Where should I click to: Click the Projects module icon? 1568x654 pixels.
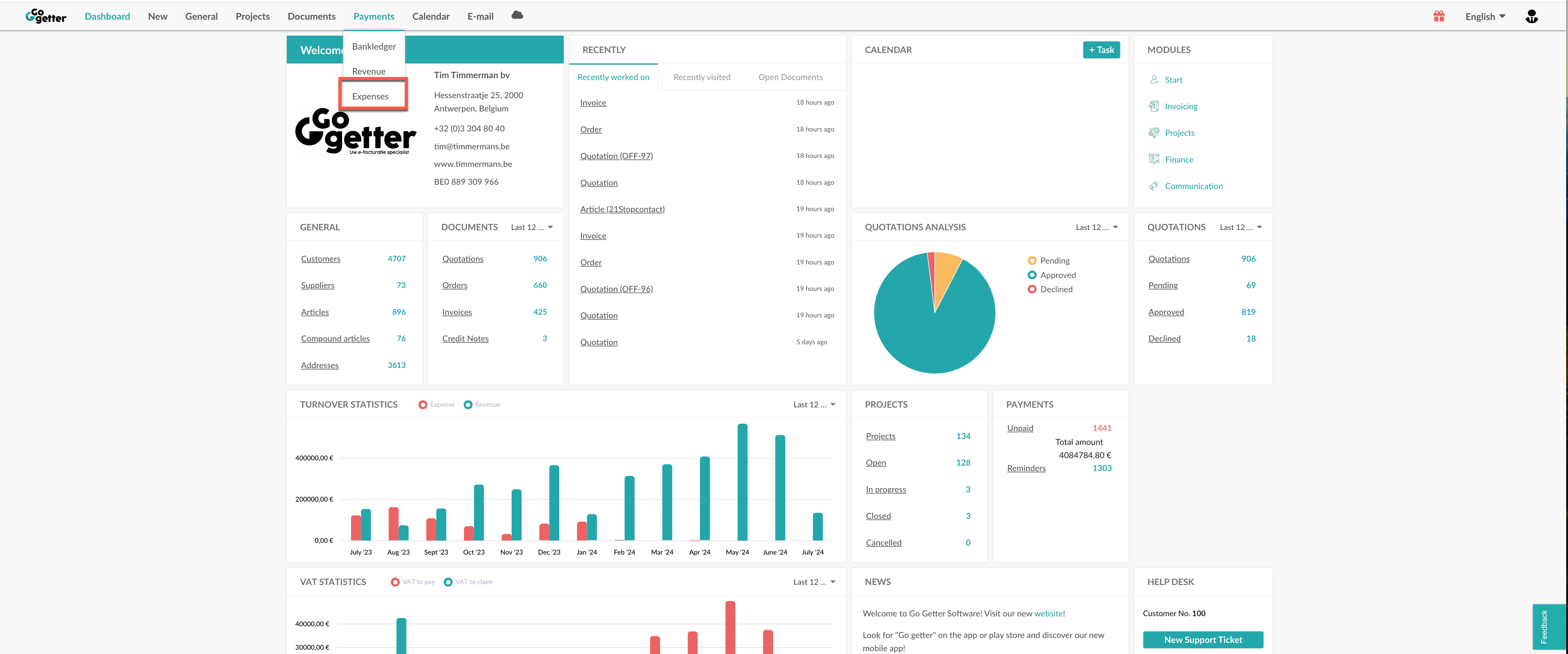[1154, 133]
